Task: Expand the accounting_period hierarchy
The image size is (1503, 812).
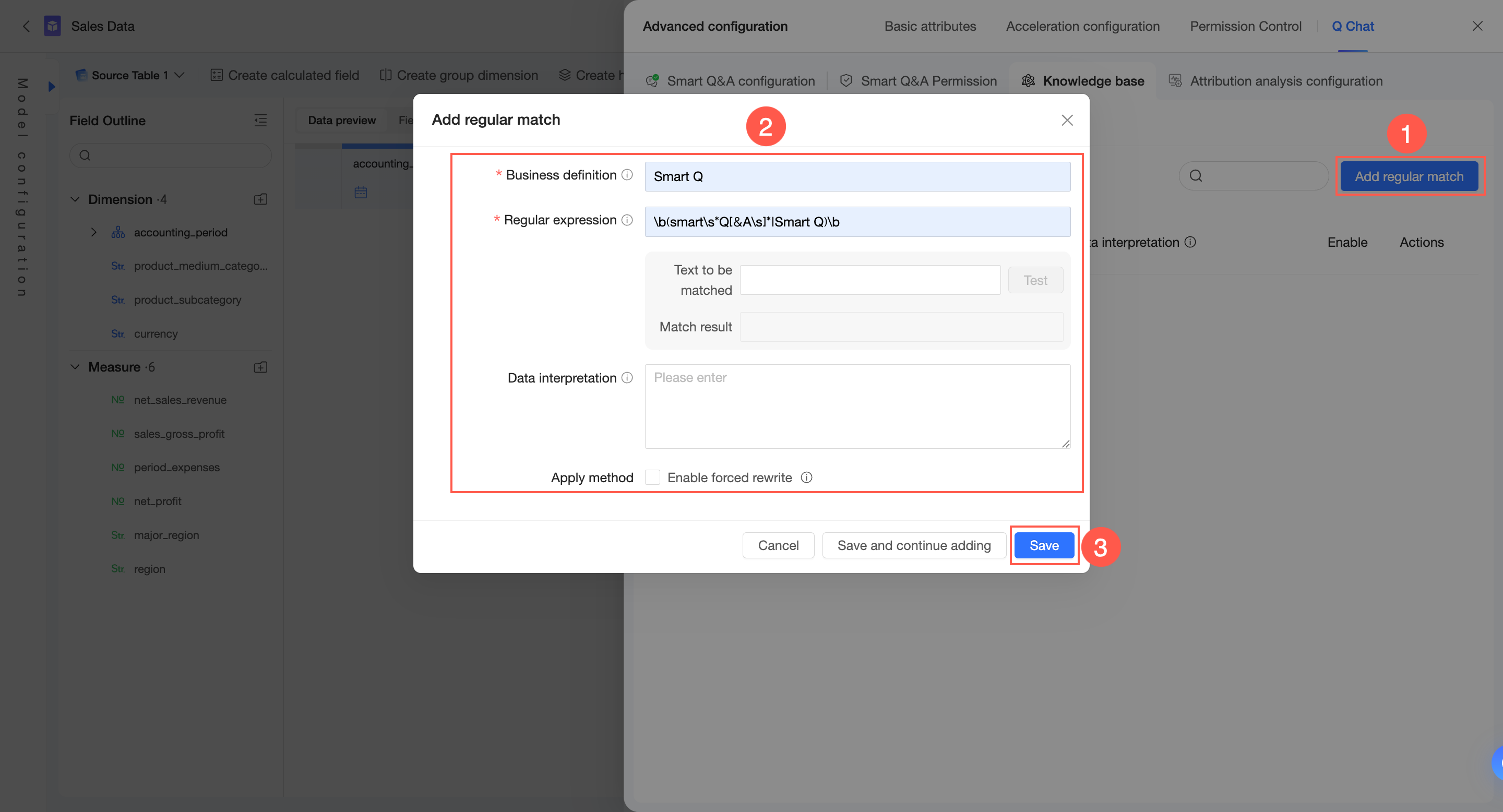Action: point(93,232)
